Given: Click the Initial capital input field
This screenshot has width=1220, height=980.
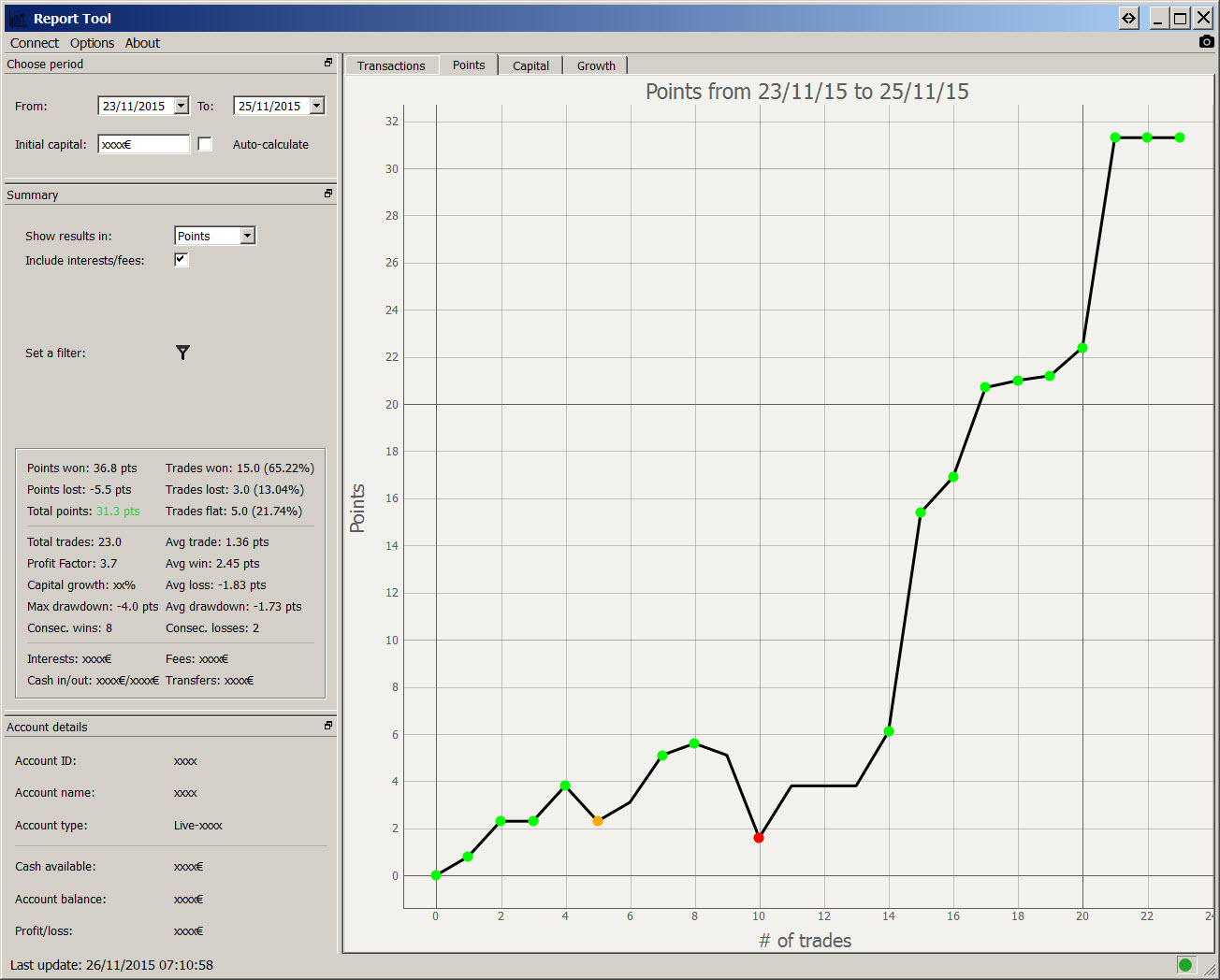Looking at the screenshot, I should 144,144.
